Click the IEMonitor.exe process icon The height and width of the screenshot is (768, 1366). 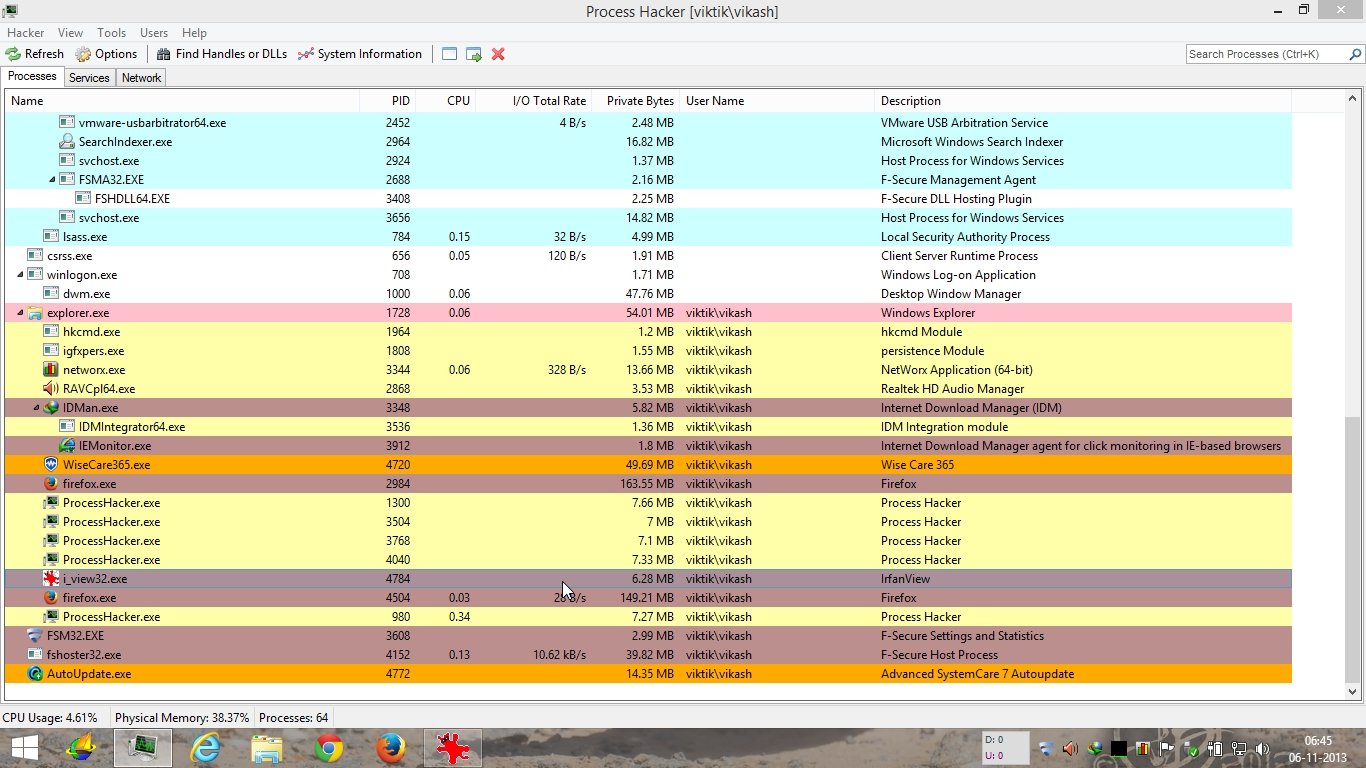click(67, 446)
